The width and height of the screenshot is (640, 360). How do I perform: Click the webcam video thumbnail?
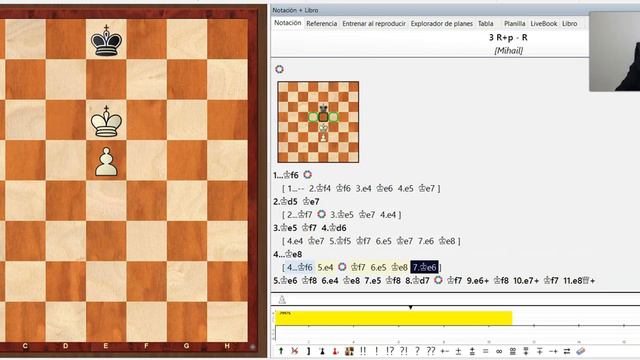coord(615,51)
